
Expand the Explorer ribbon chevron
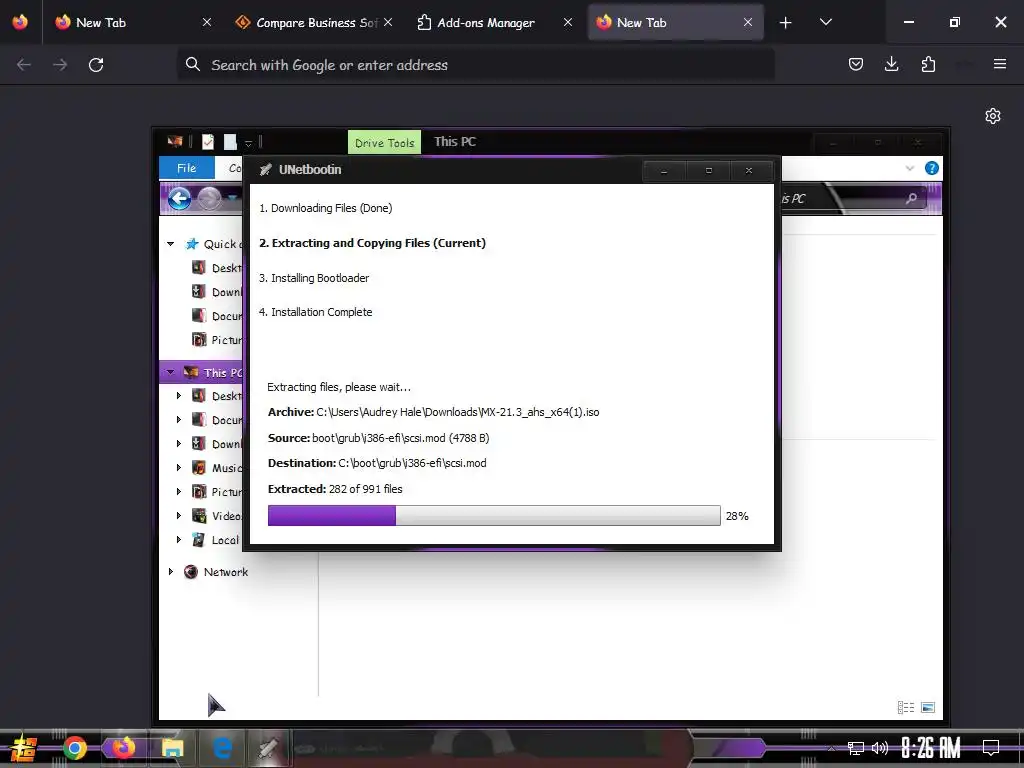(910, 168)
